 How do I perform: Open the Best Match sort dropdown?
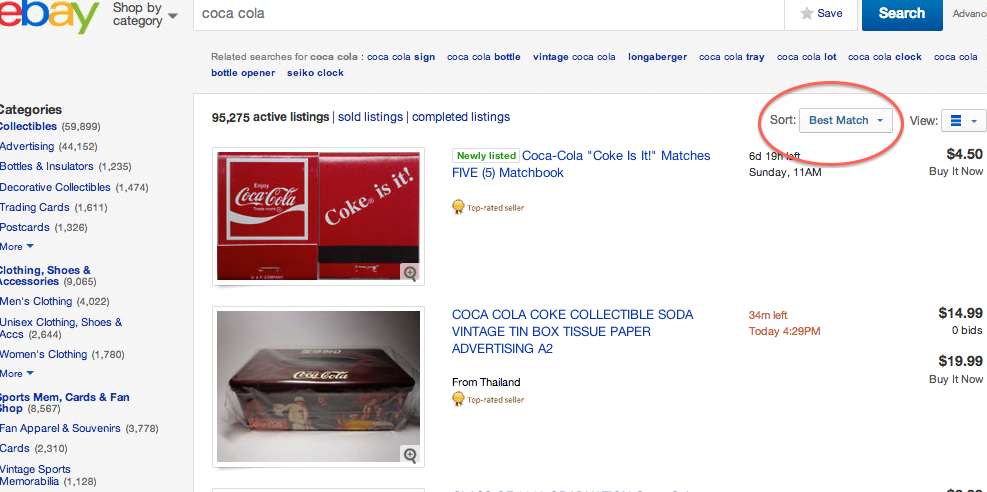[x=846, y=120]
